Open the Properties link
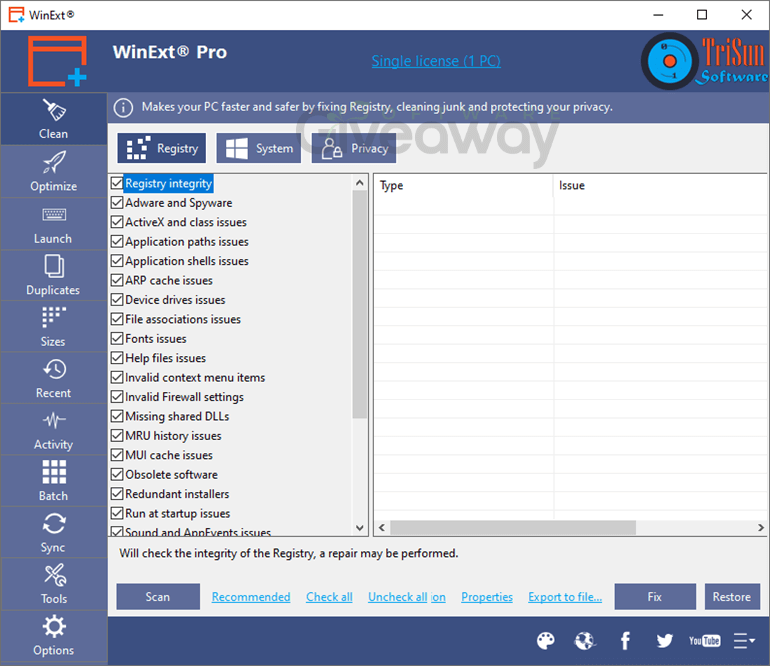Viewport: 770px width, 666px height. [487, 597]
